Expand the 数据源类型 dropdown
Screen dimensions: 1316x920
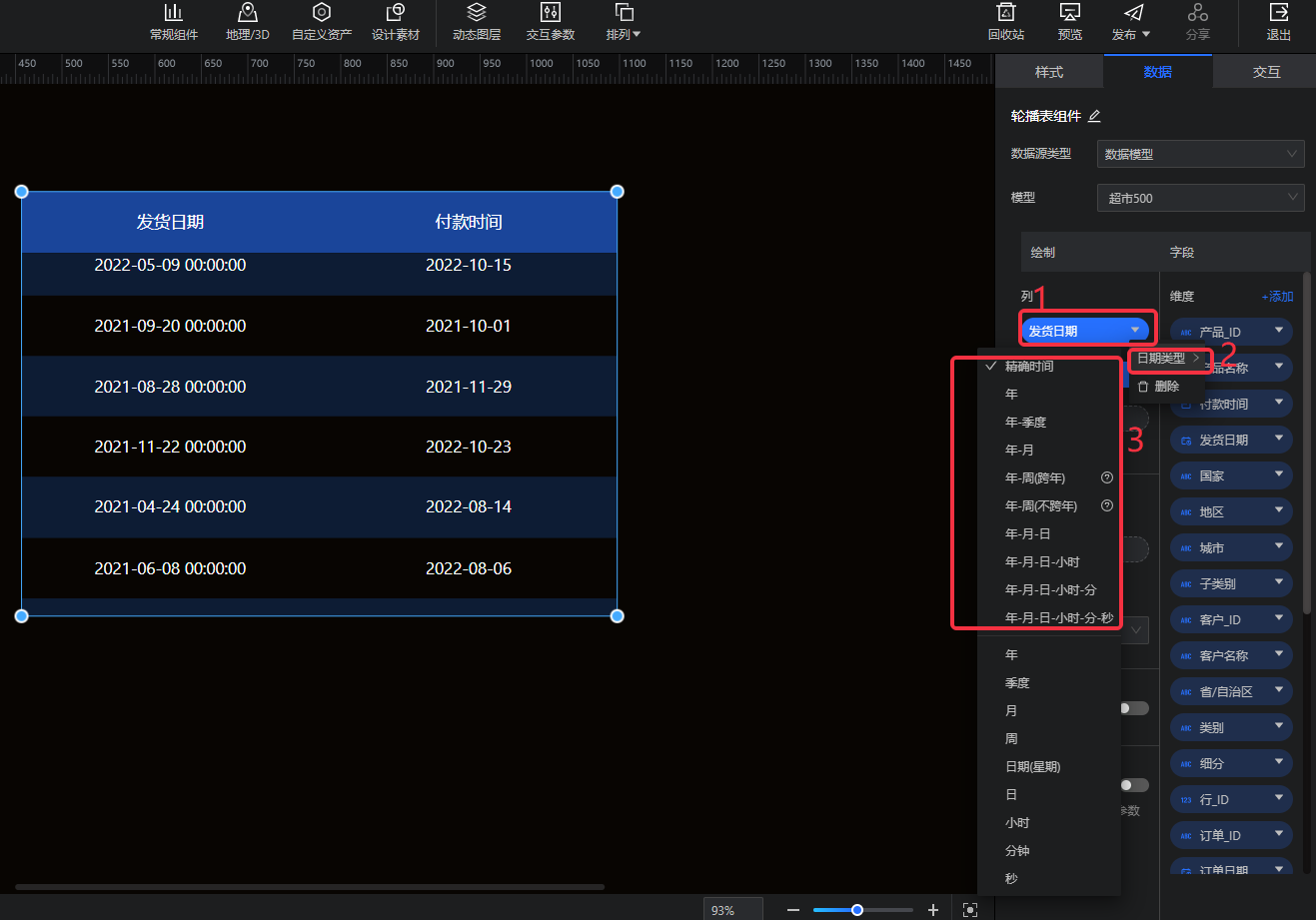coord(1200,154)
